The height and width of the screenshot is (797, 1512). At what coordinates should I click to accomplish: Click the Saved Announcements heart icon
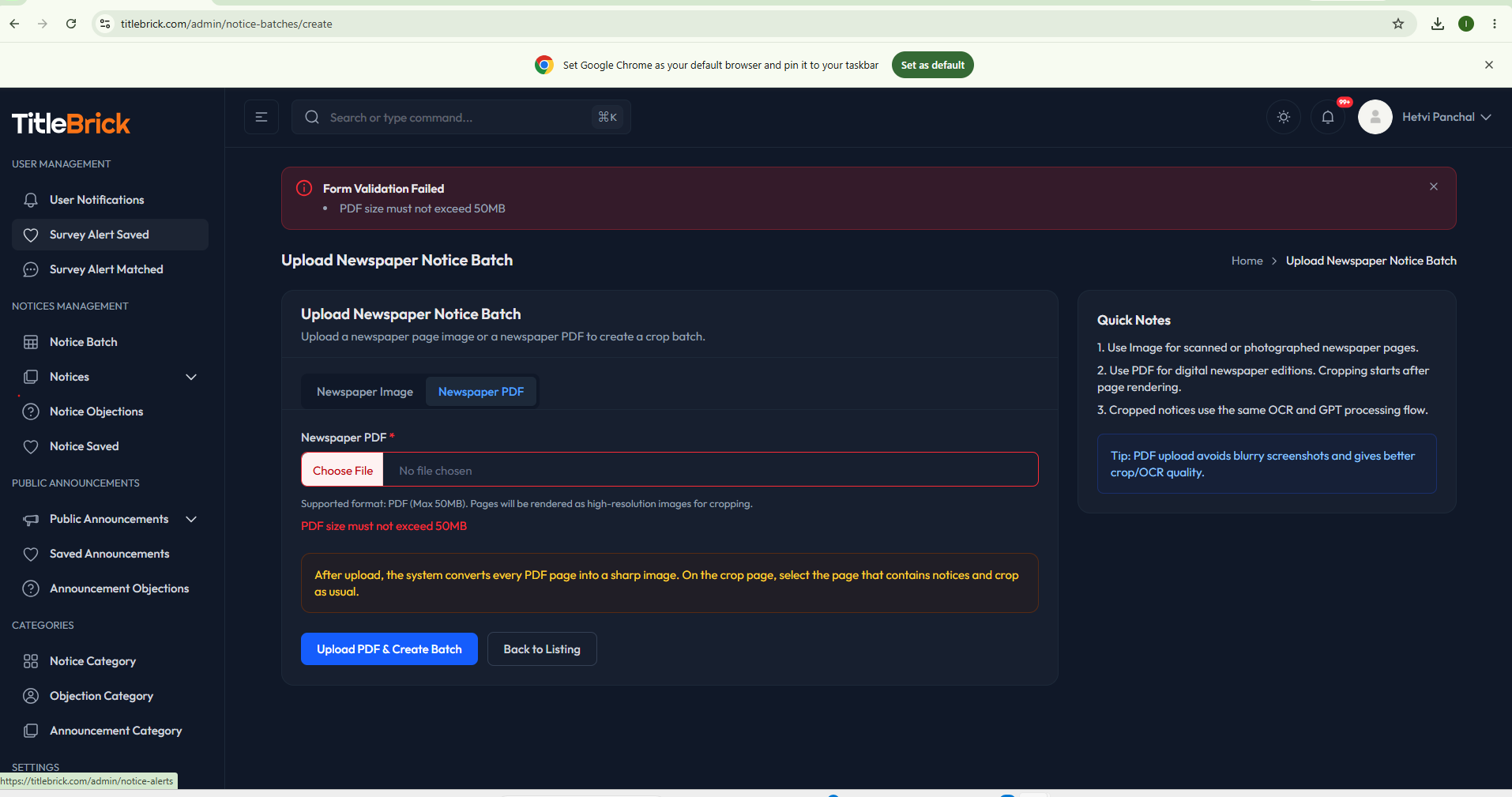(31, 554)
